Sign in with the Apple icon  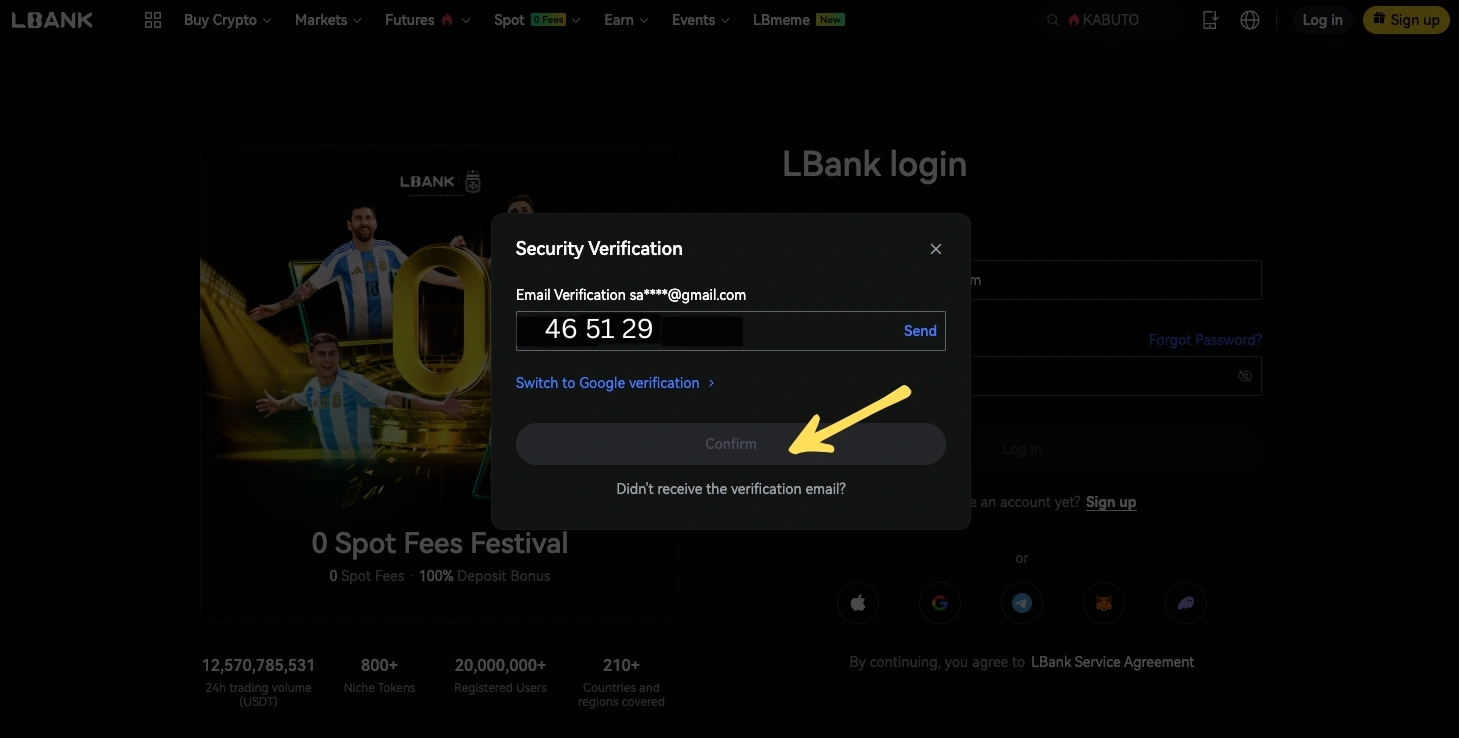858,603
